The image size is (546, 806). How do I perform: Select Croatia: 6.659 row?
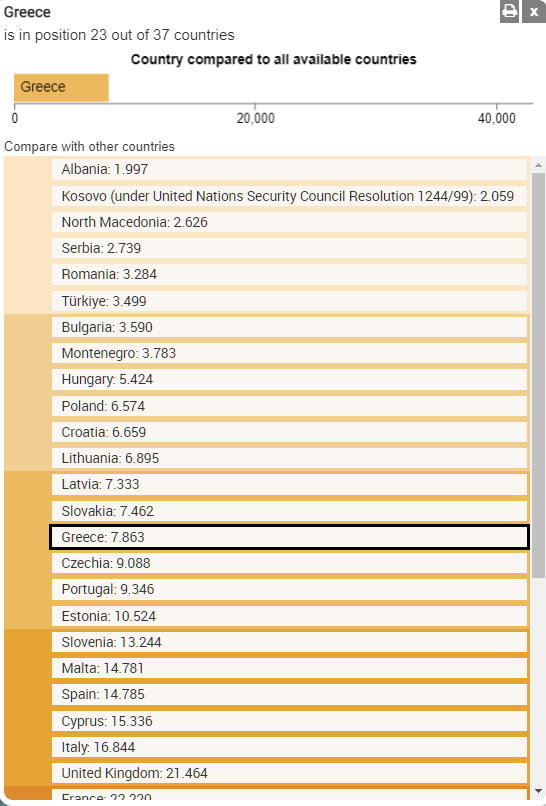[289, 432]
